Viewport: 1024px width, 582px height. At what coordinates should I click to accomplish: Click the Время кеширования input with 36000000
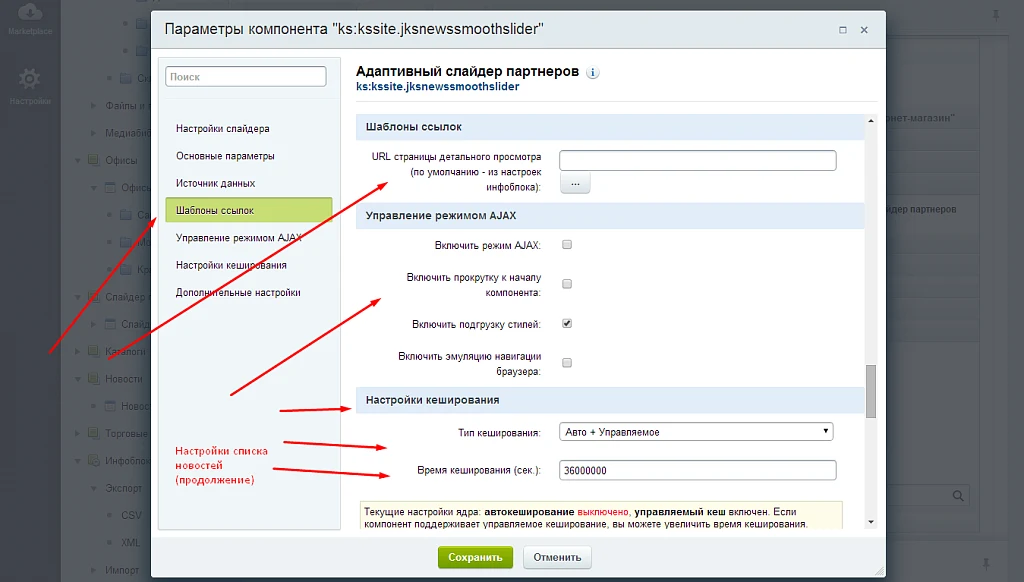[x=697, y=470]
